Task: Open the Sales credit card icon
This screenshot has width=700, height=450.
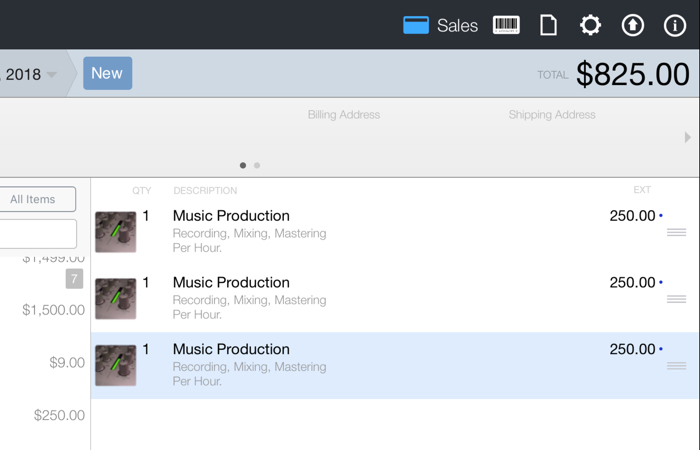Action: (416, 25)
